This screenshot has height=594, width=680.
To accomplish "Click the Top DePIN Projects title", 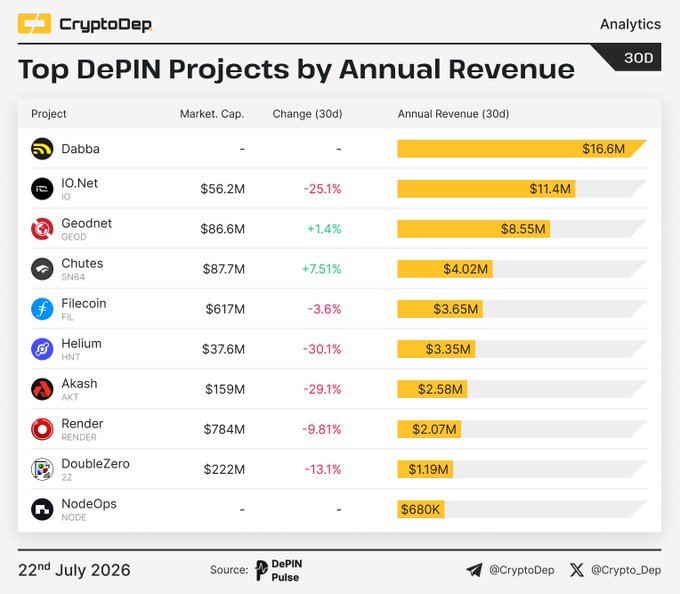I will point(296,69).
